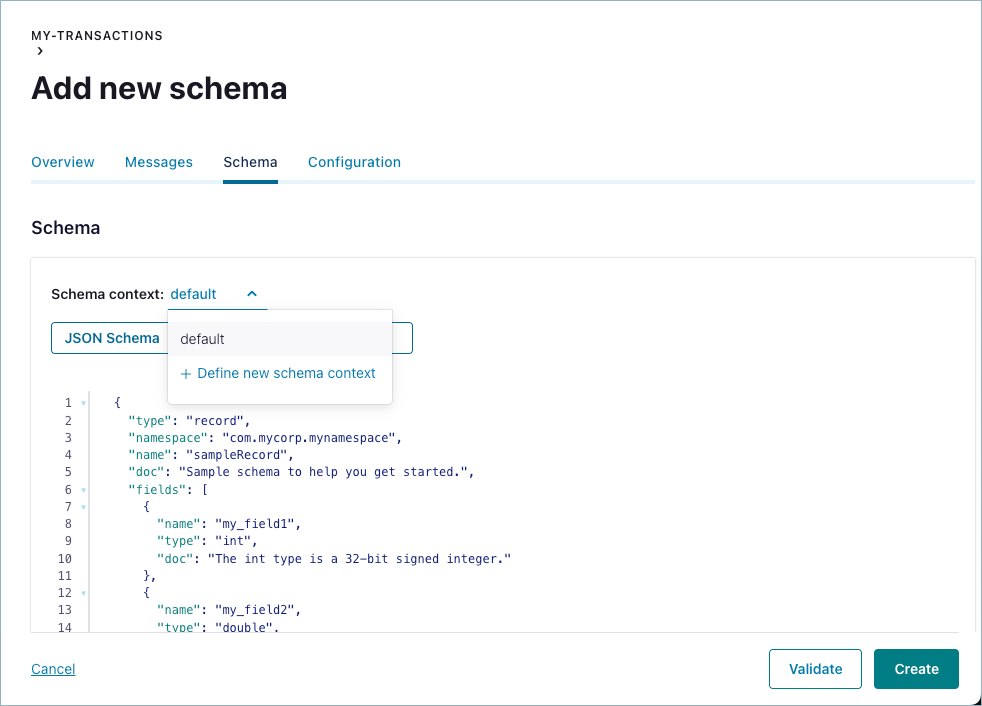Fold code block at line 1

pos(83,403)
